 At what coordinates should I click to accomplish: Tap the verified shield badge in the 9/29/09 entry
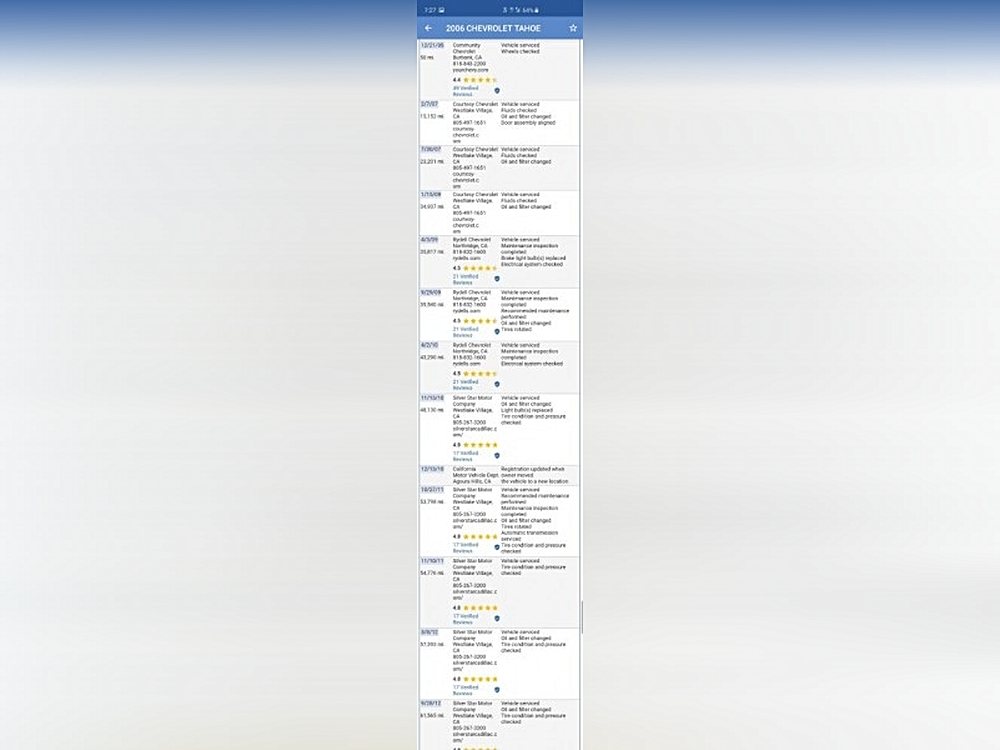tap(497, 331)
